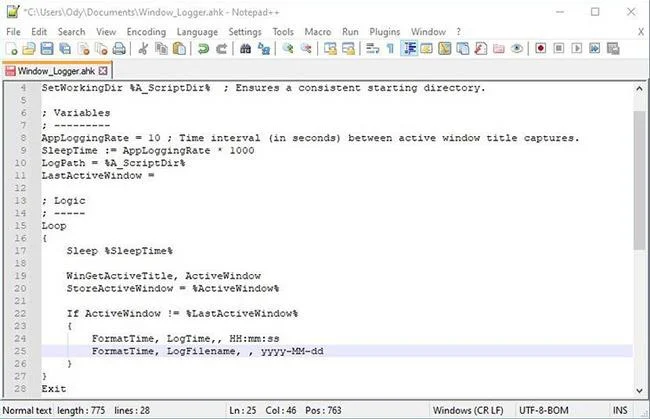This screenshot has height=419, width=650.
Task: Print the document with printer icon
Action: 119,49
